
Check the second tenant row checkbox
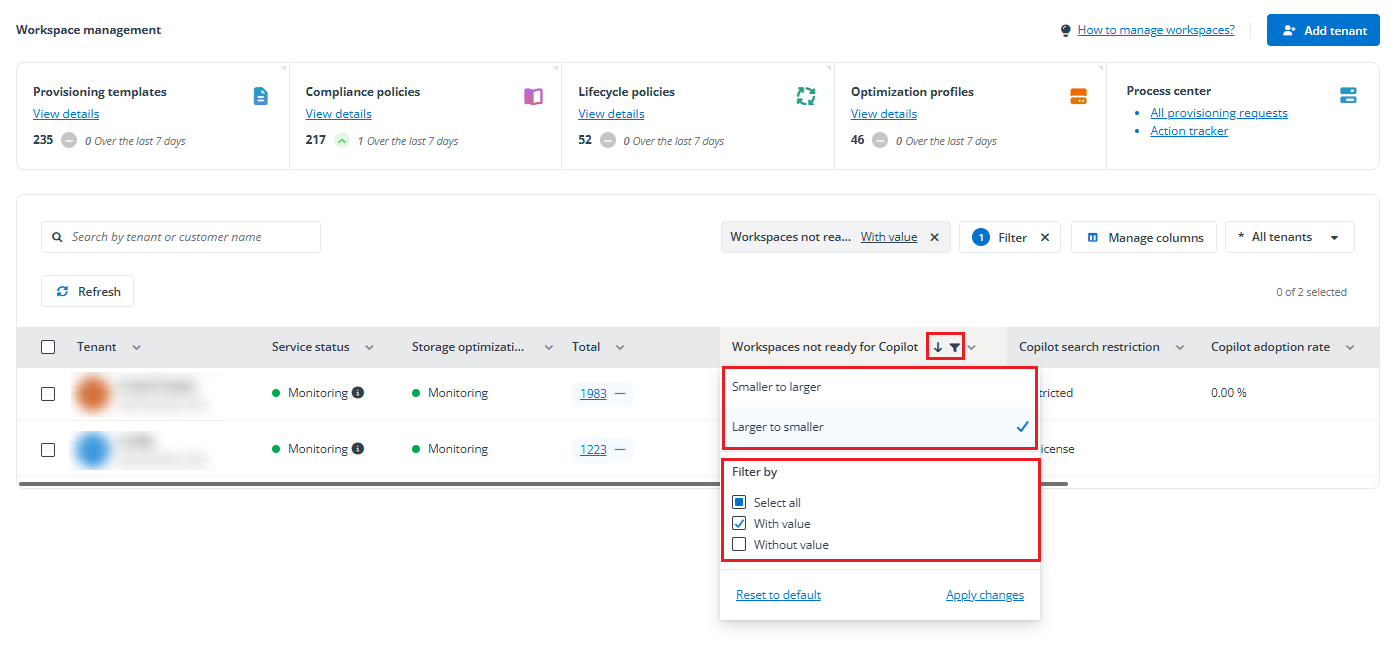tap(48, 449)
